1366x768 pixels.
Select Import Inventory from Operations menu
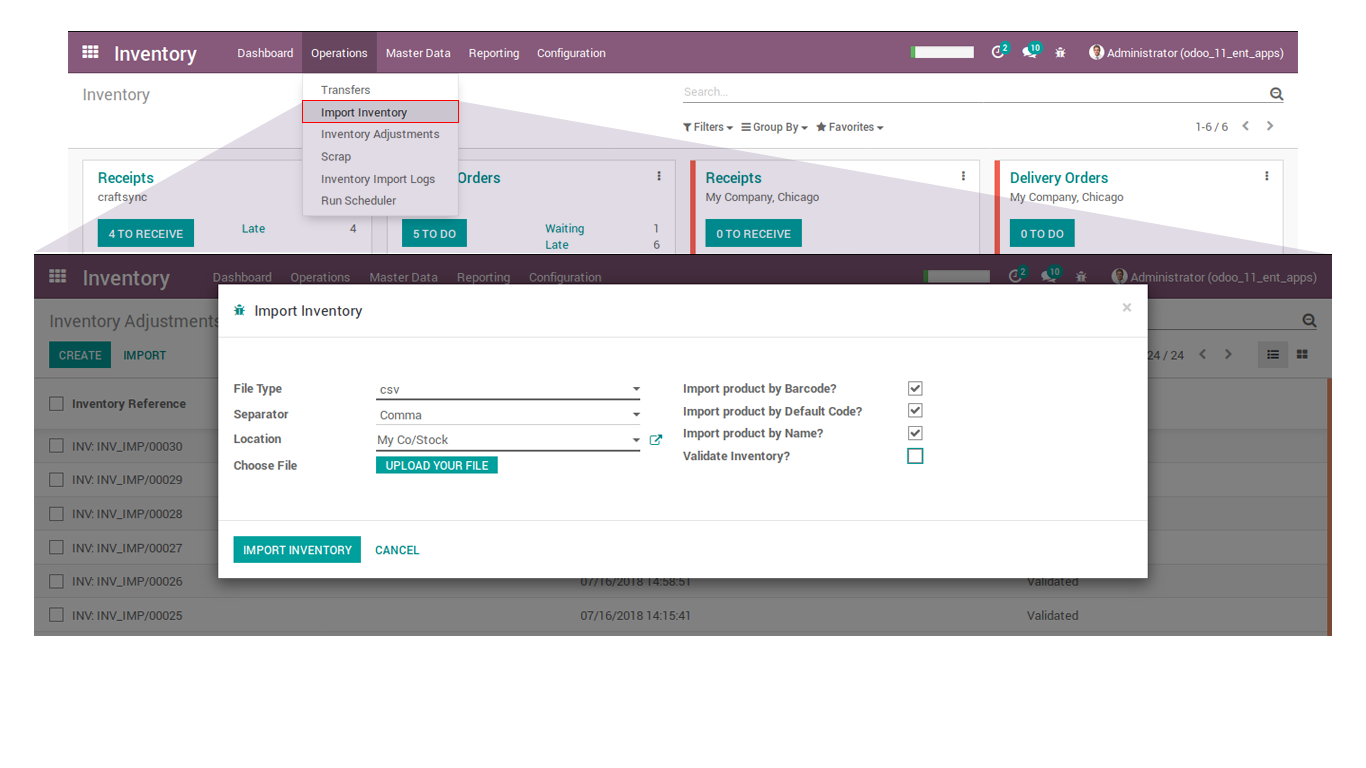click(364, 112)
